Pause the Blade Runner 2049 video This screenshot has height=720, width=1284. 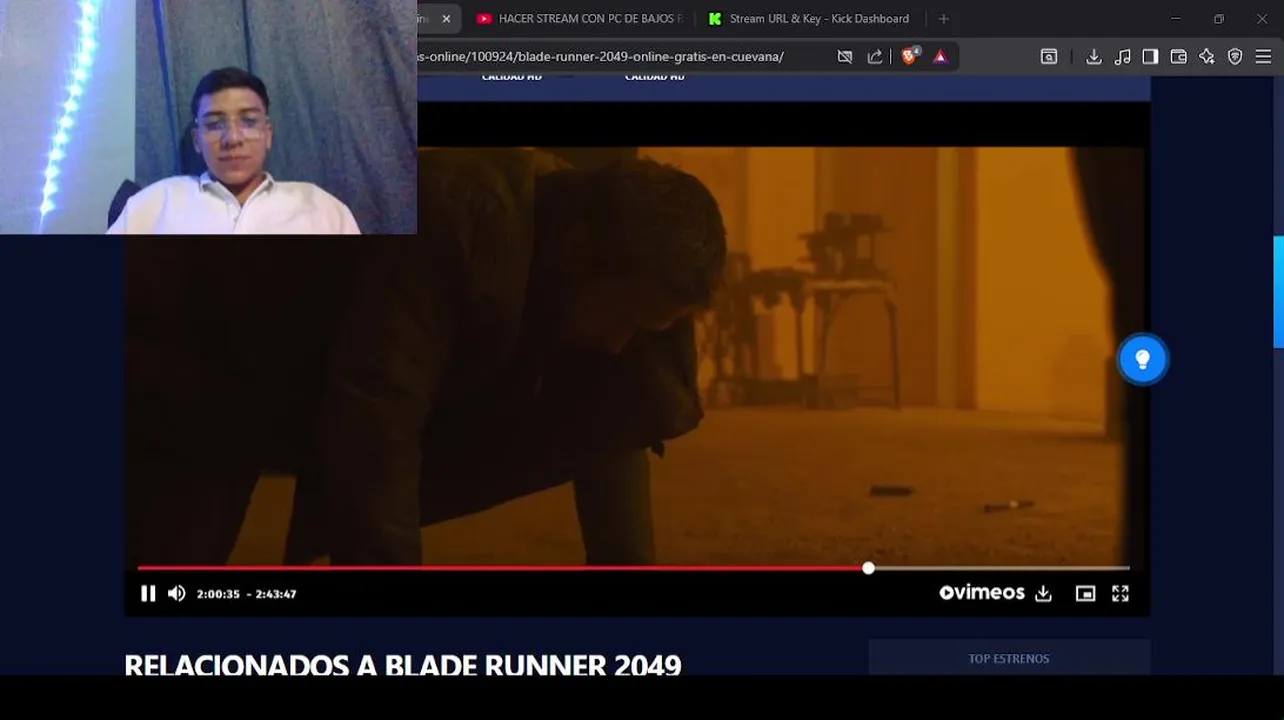[x=148, y=594]
